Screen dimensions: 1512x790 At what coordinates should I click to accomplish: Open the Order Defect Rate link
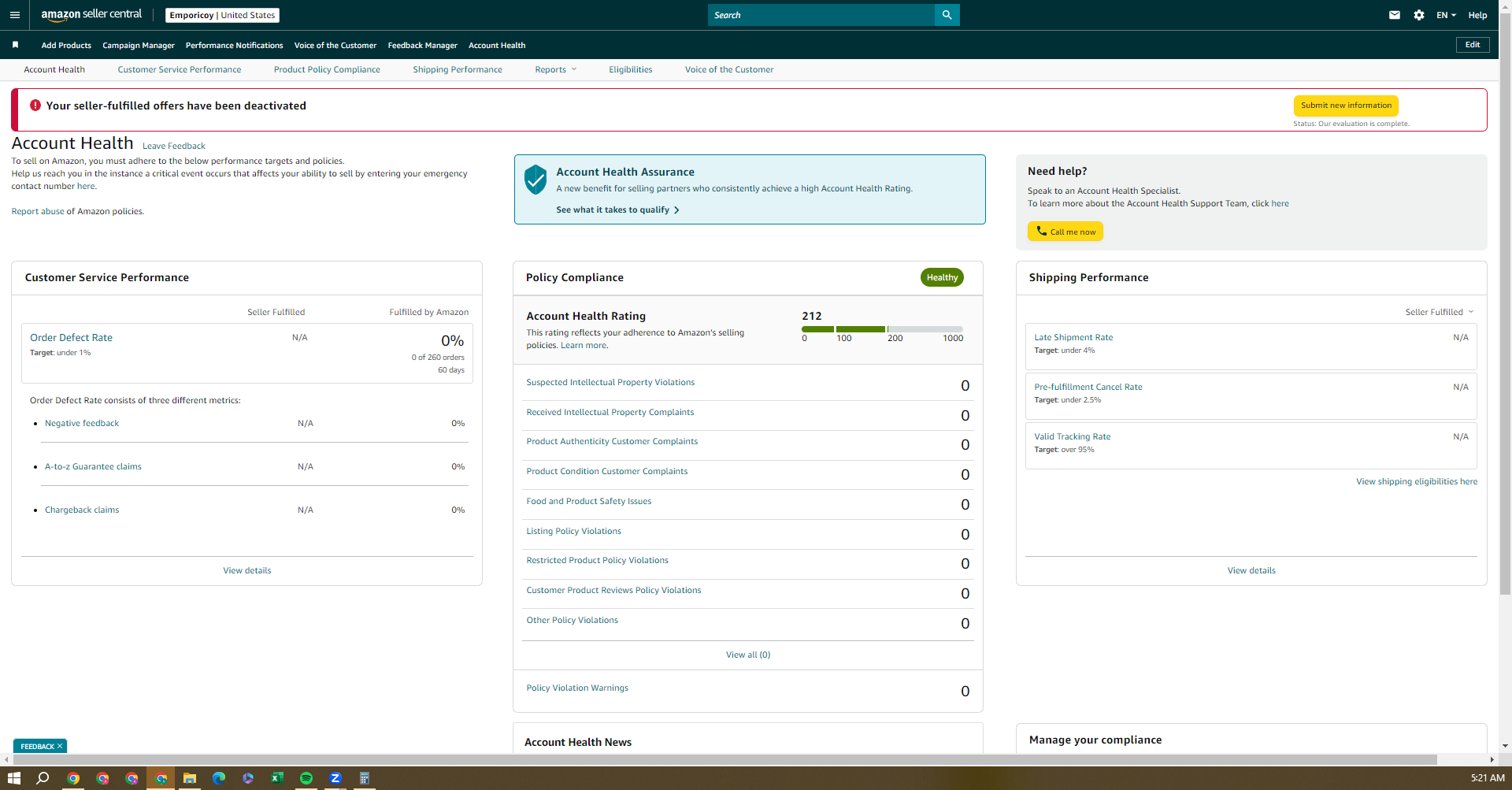pos(71,337)
